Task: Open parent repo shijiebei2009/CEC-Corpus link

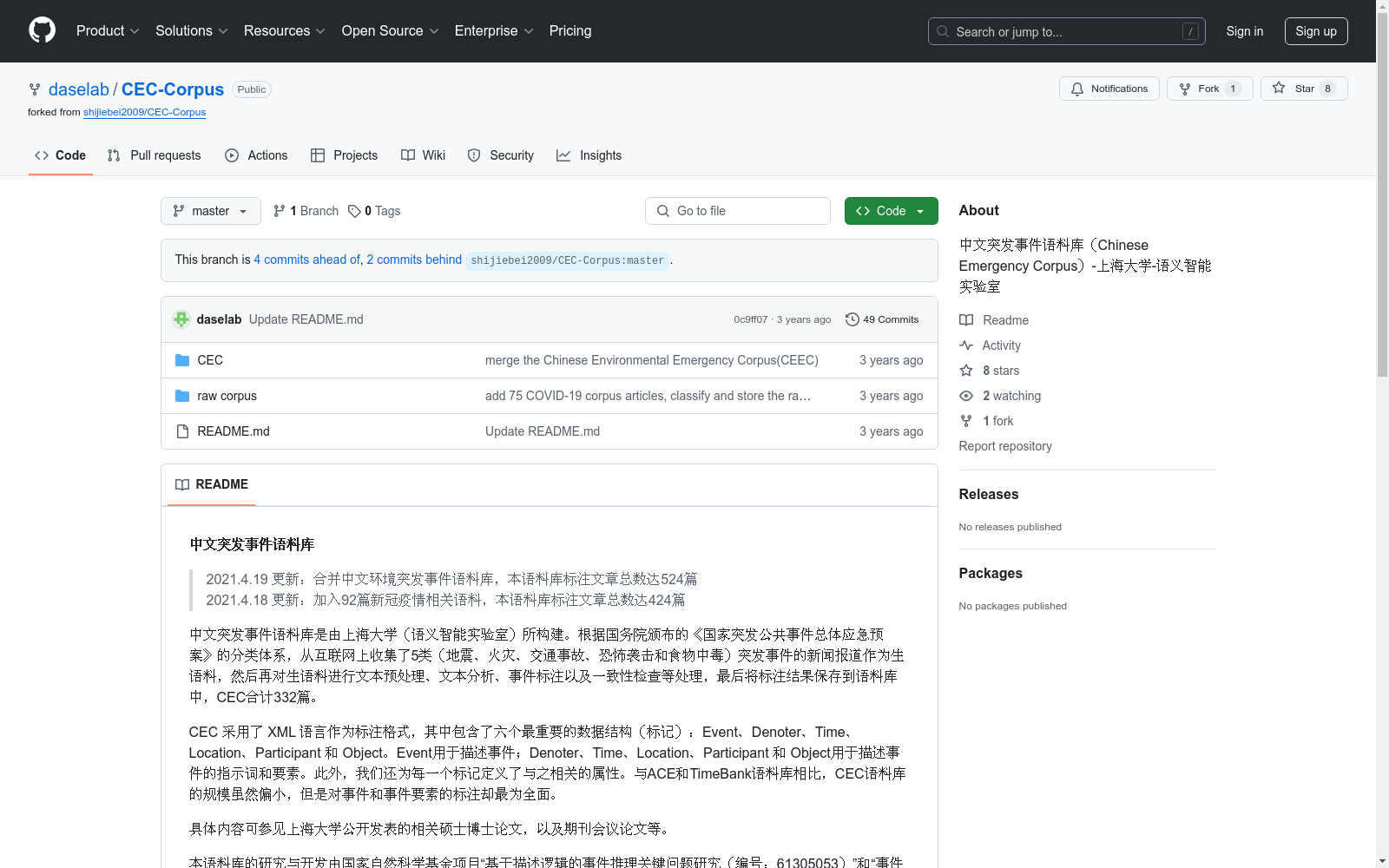Action: tap(144, 112)
